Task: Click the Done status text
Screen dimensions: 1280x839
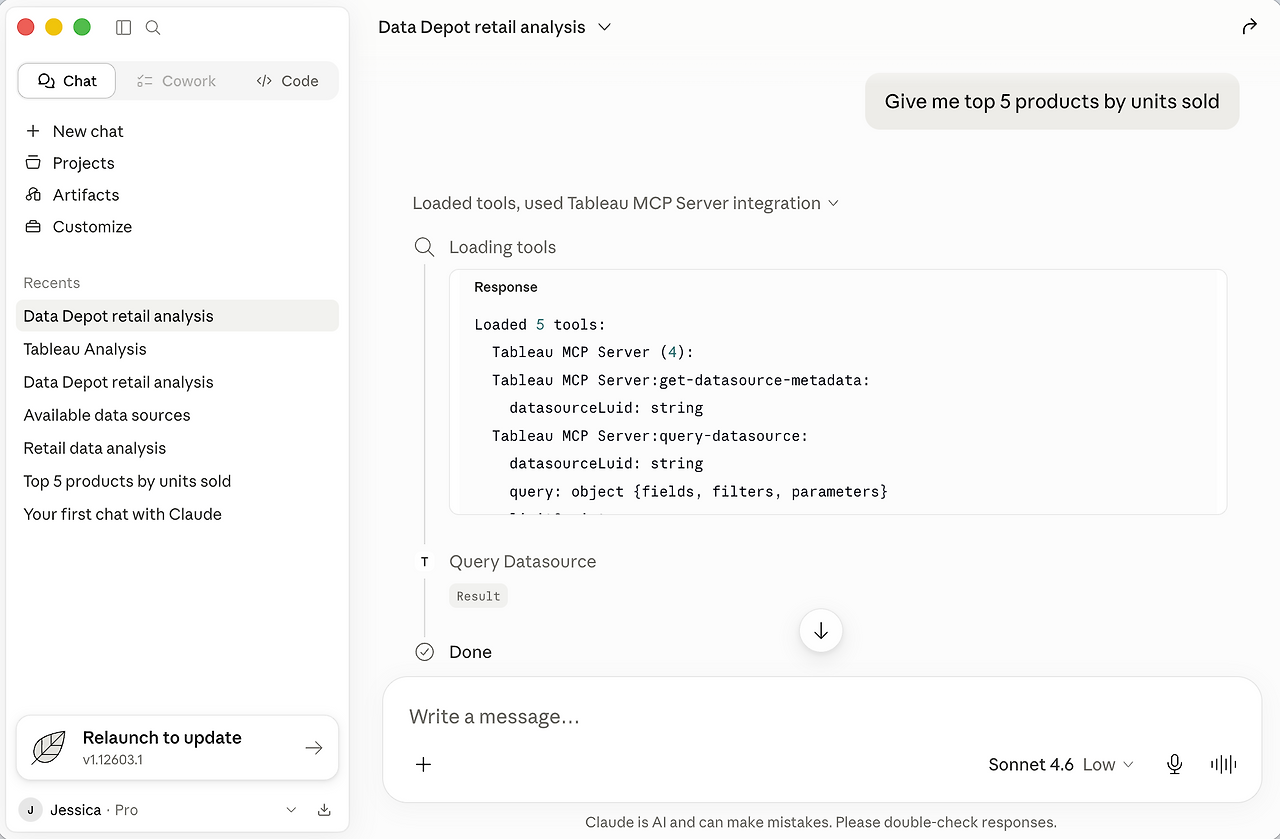Action: [x=470, y=652]
